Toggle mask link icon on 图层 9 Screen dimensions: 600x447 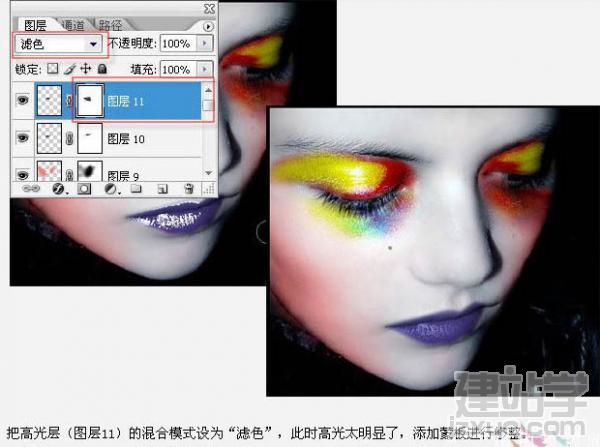(x=69, y=175)
